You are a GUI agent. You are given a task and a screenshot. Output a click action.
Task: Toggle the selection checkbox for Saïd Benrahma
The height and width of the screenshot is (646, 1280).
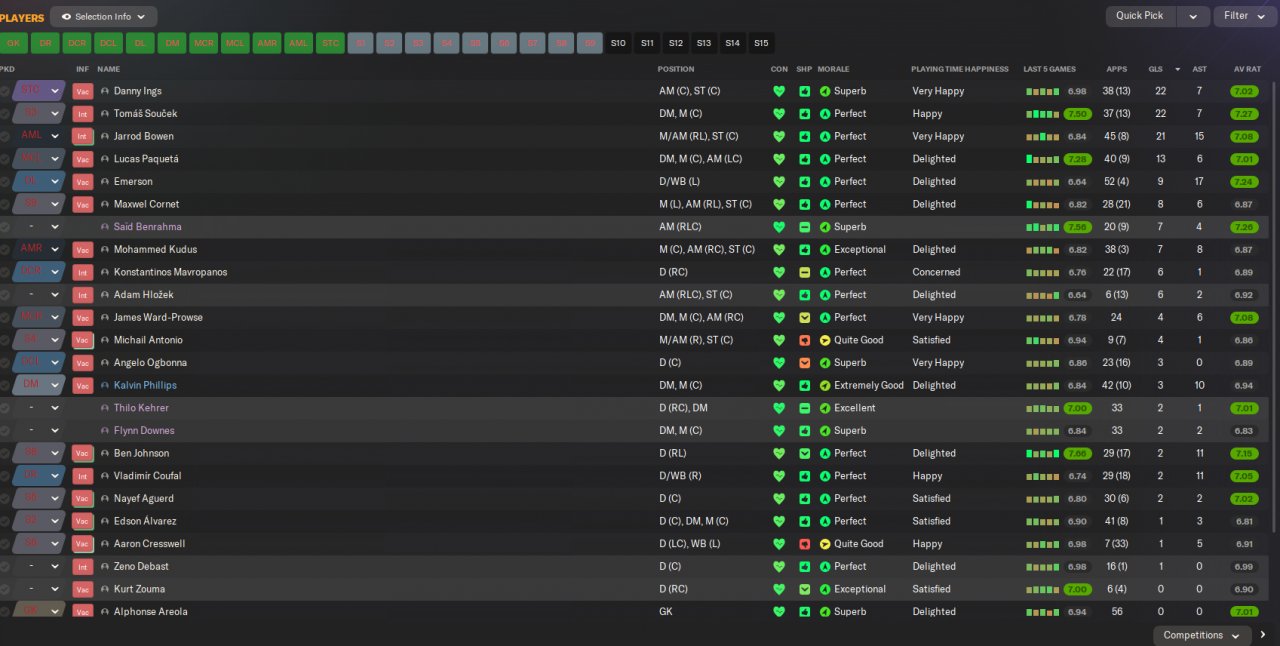click(5, 227)
